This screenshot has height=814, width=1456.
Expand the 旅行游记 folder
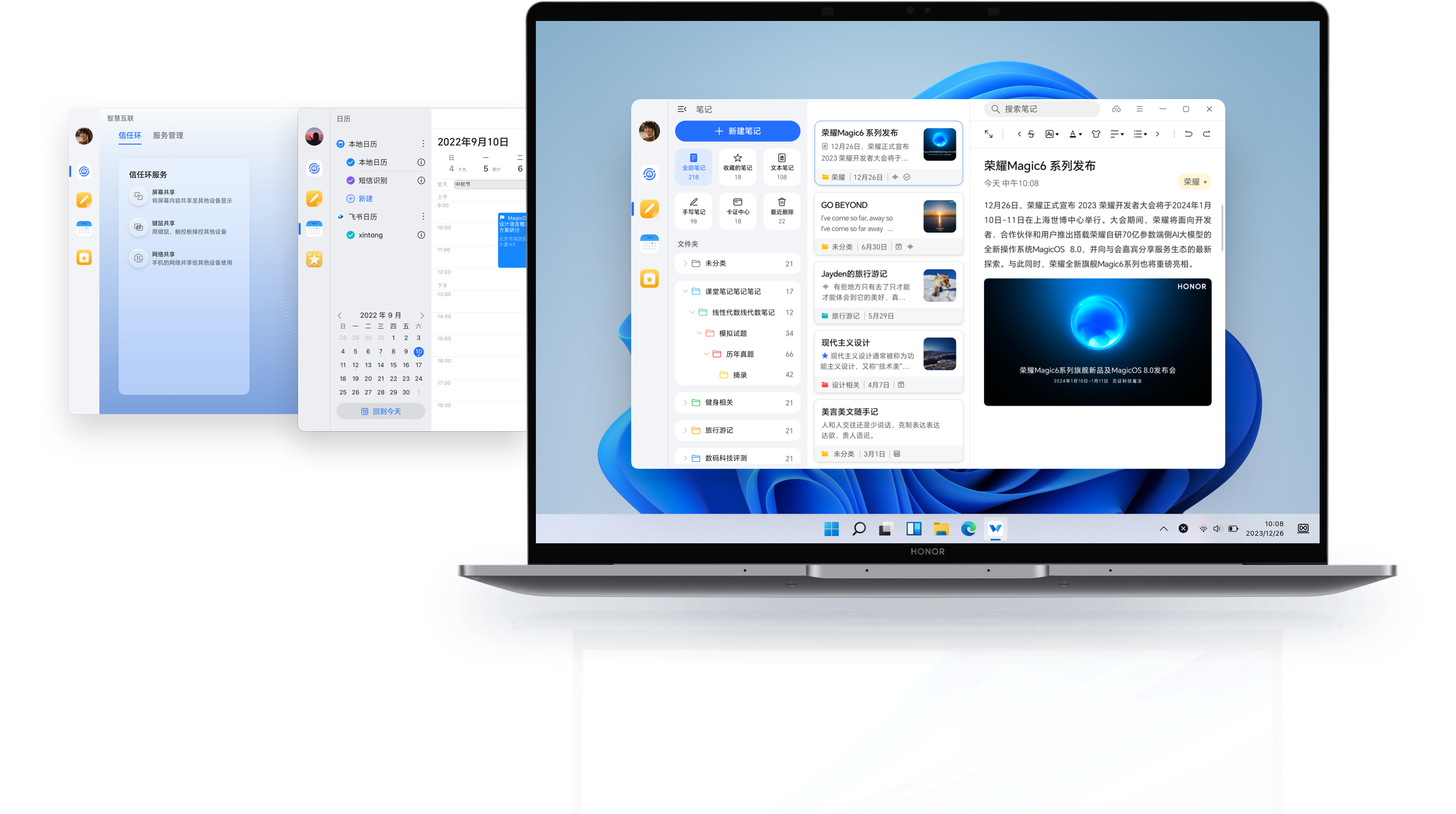(685, 430)
